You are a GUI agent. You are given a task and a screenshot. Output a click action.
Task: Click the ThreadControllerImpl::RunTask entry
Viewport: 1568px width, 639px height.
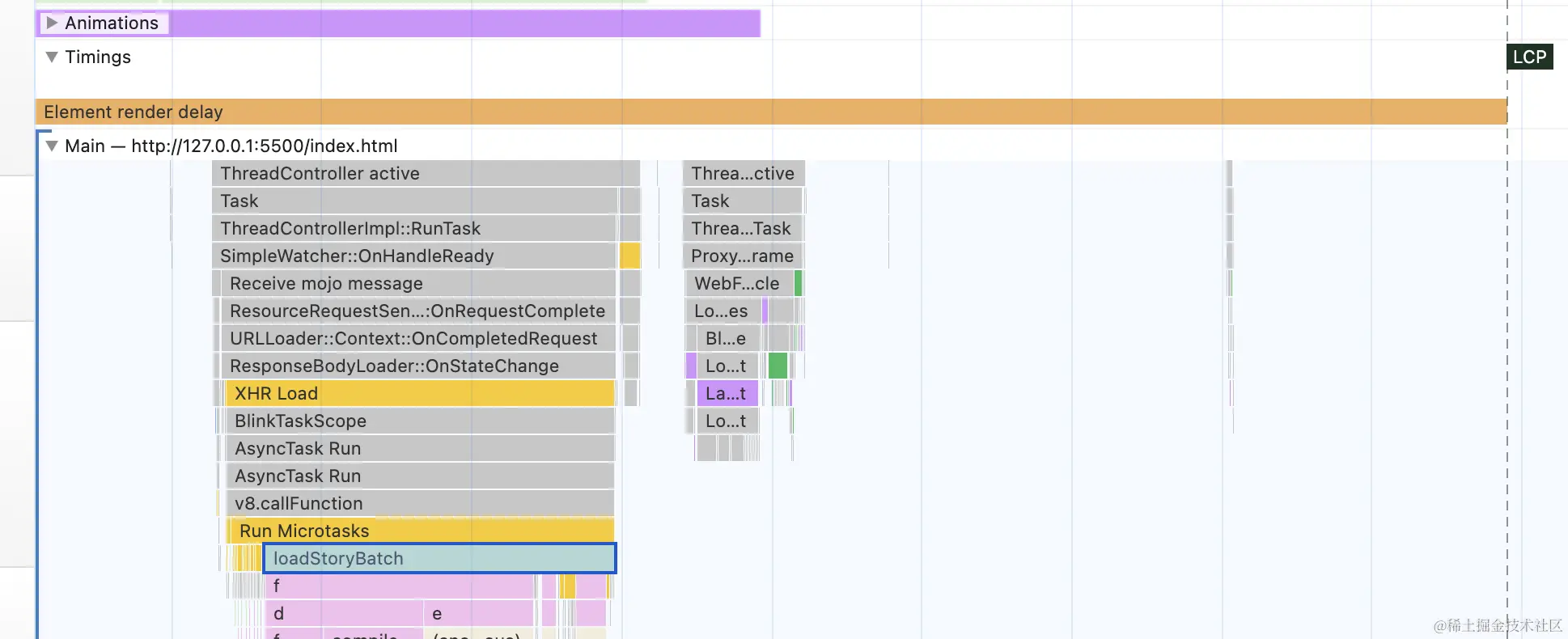point(414,228)
